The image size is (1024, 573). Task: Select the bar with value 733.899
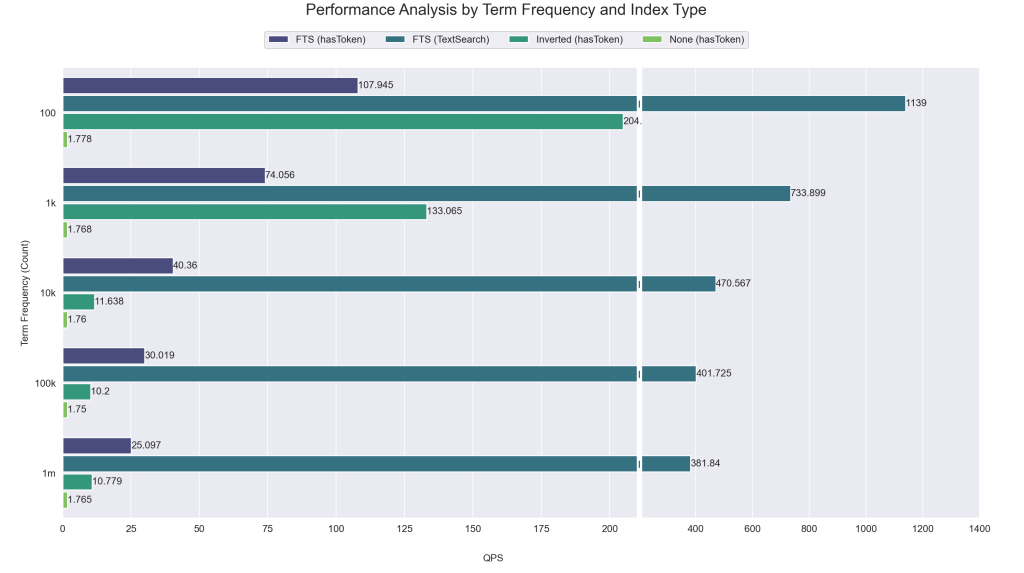point(426,193)
